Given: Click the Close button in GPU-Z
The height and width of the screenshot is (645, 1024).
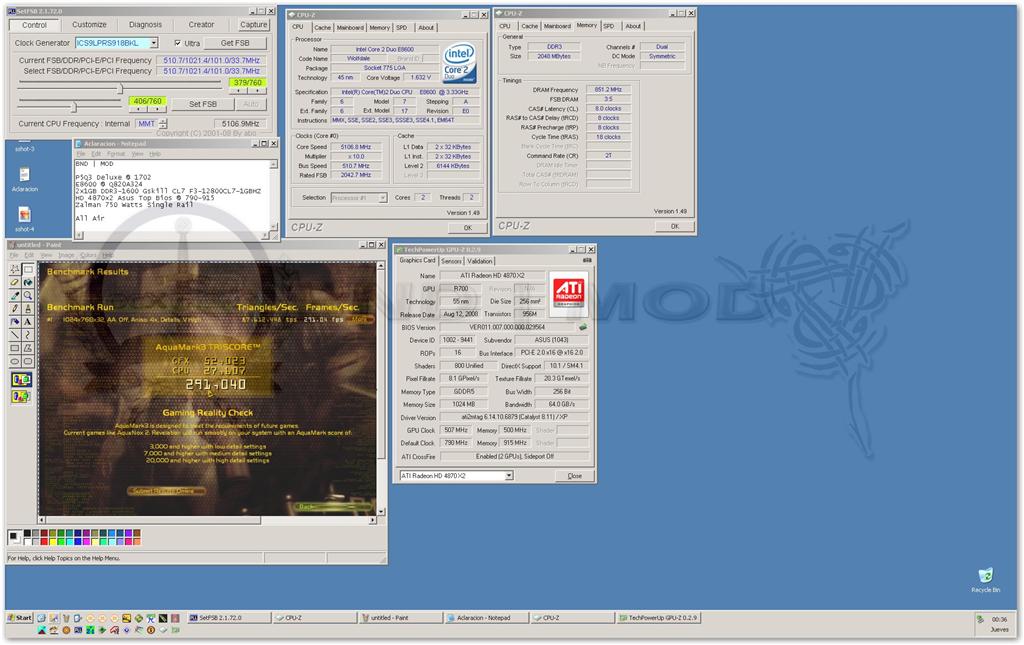Looking at the screenshot, I should pos(575,476).
